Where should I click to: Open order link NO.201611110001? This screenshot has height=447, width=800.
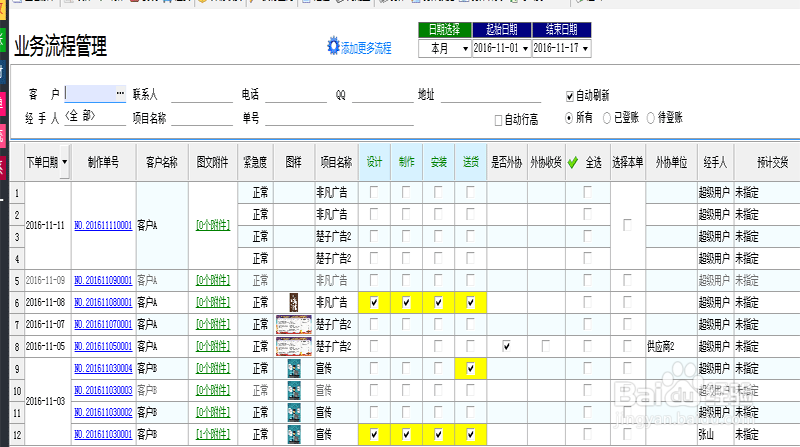coord(103,225)
